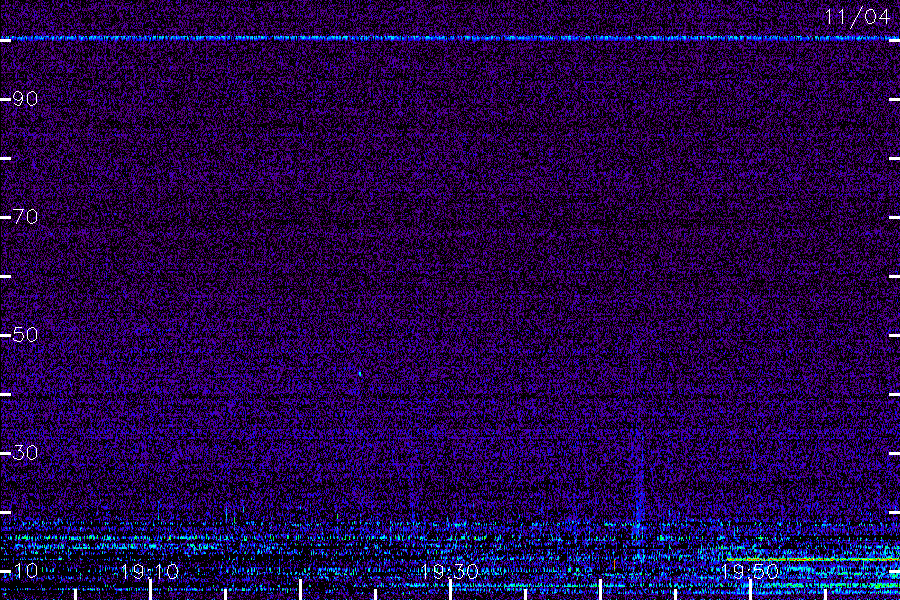The height and width of the screenshot is (600, 900).
Task: Click the 19:10 time label
Action: click(150, 572)
